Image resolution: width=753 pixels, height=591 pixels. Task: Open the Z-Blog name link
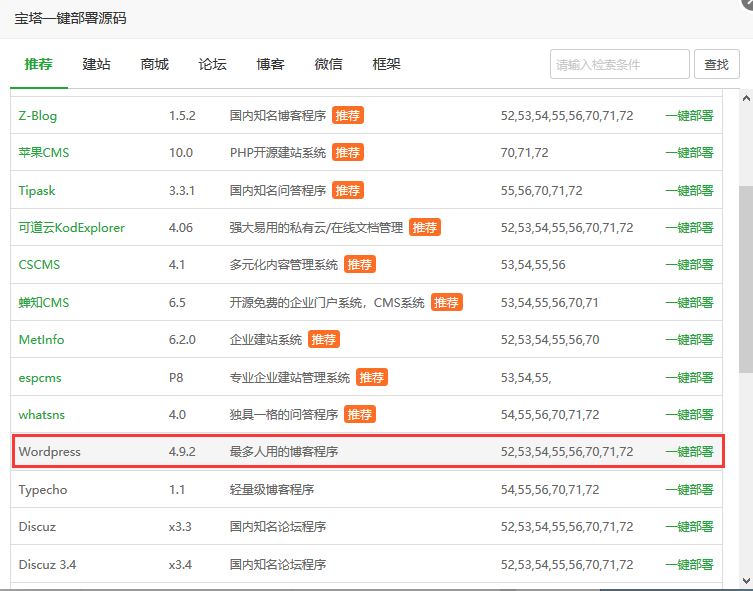[x=37, y=116]
